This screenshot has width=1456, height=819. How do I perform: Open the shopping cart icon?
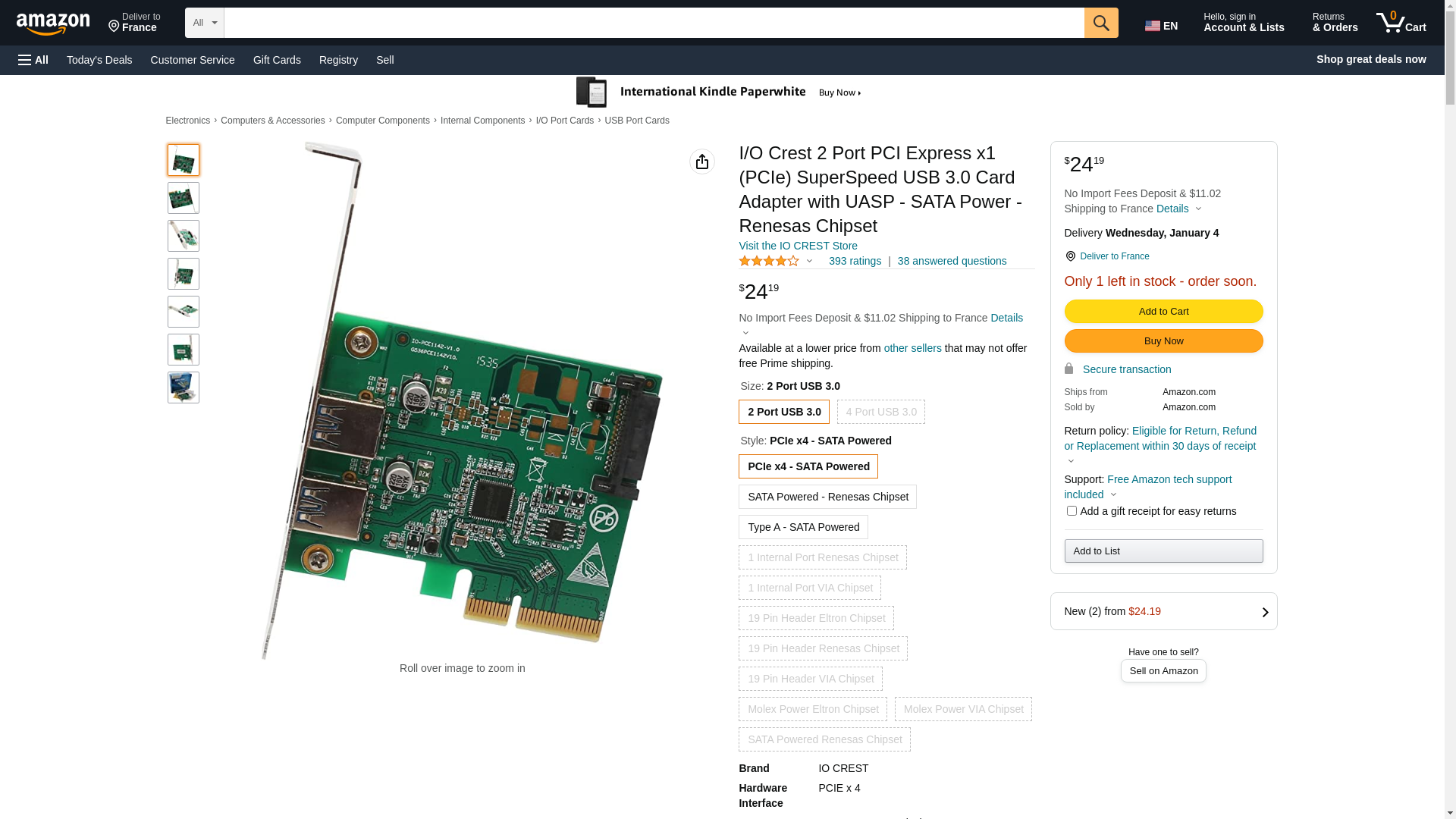pyautogui.click(x=1401, y=23)
